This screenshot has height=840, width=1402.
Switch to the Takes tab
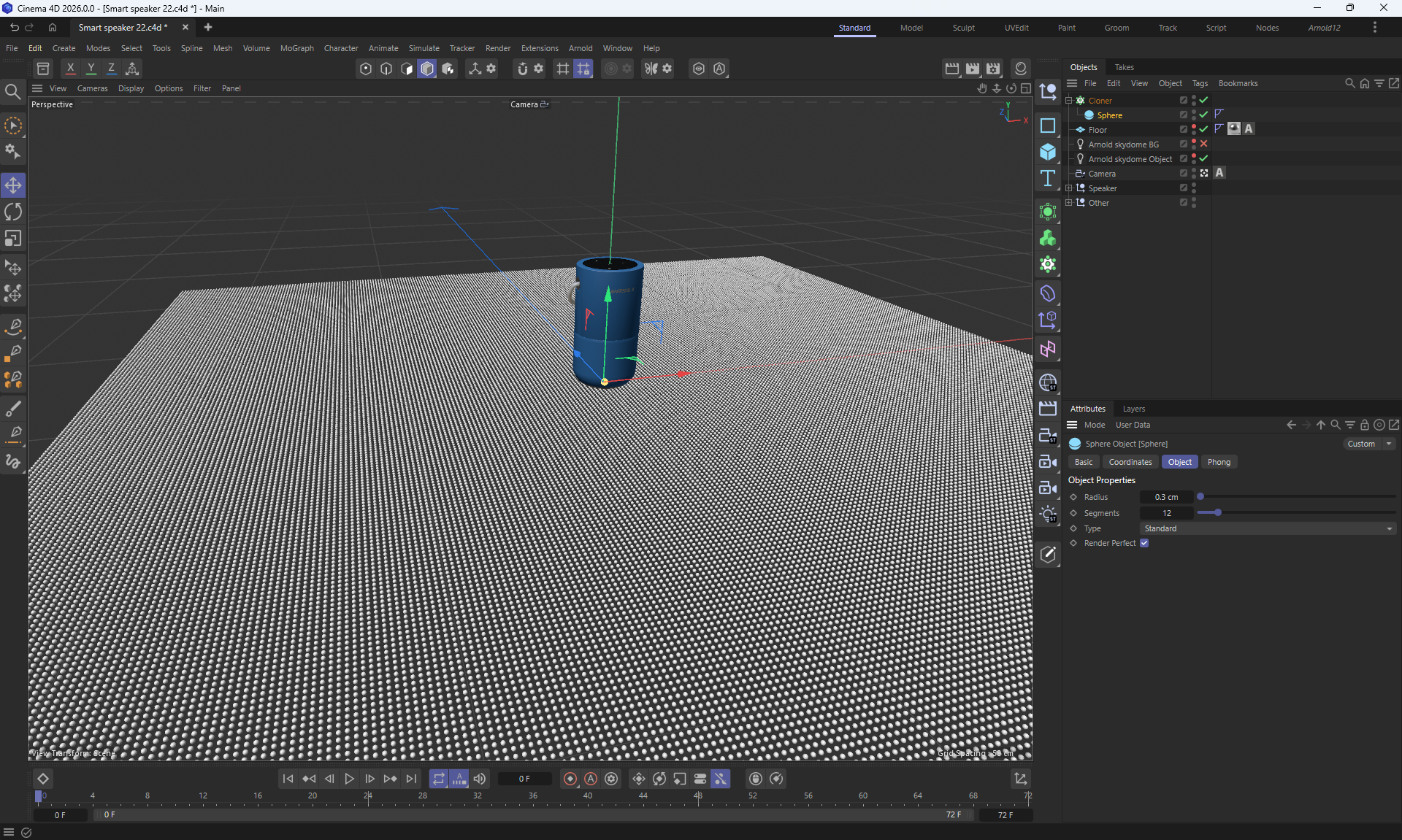coord(1124,67)
